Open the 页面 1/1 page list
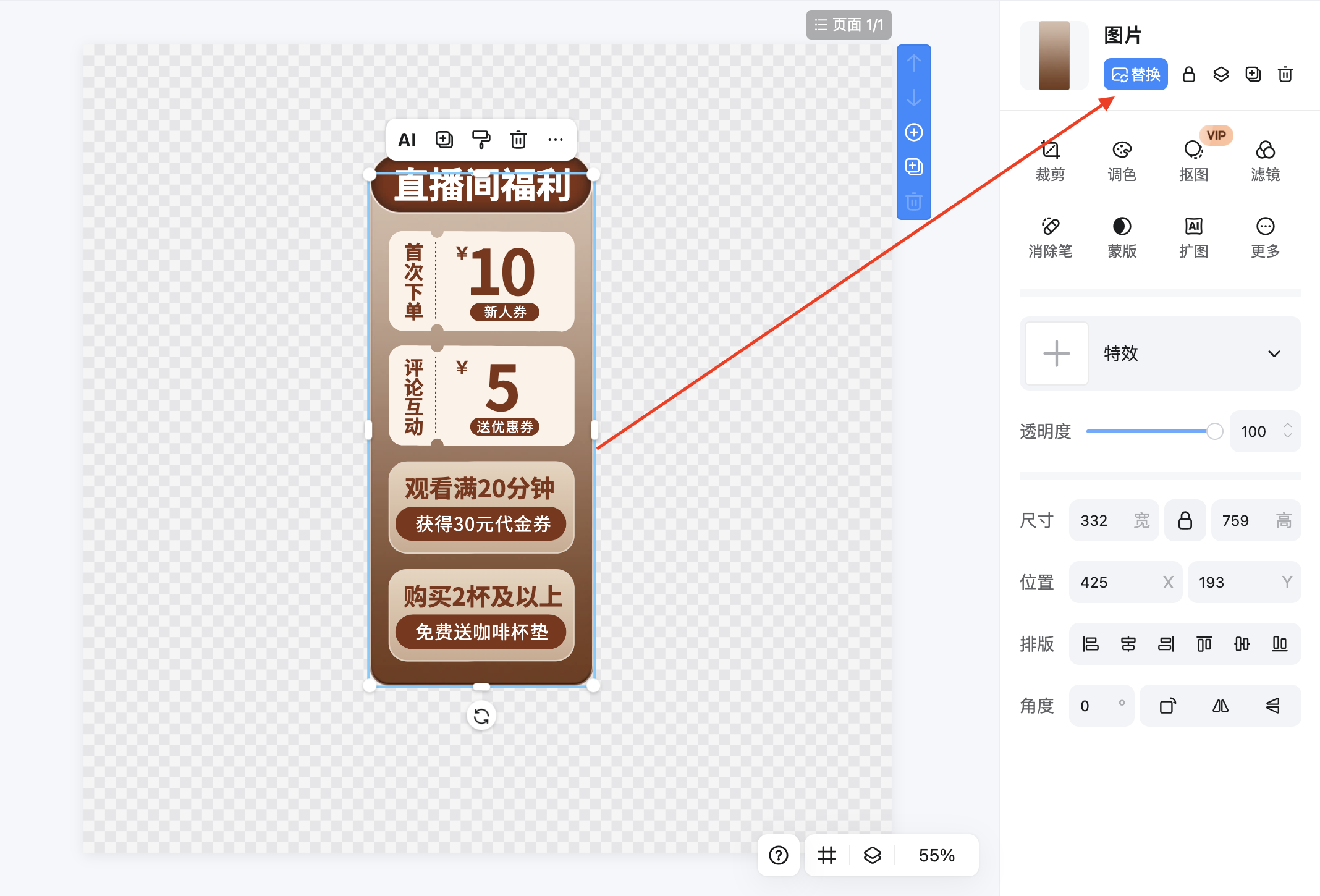Image resolution: width=1320 pixels, height=896 pixels. click(848, 25)
